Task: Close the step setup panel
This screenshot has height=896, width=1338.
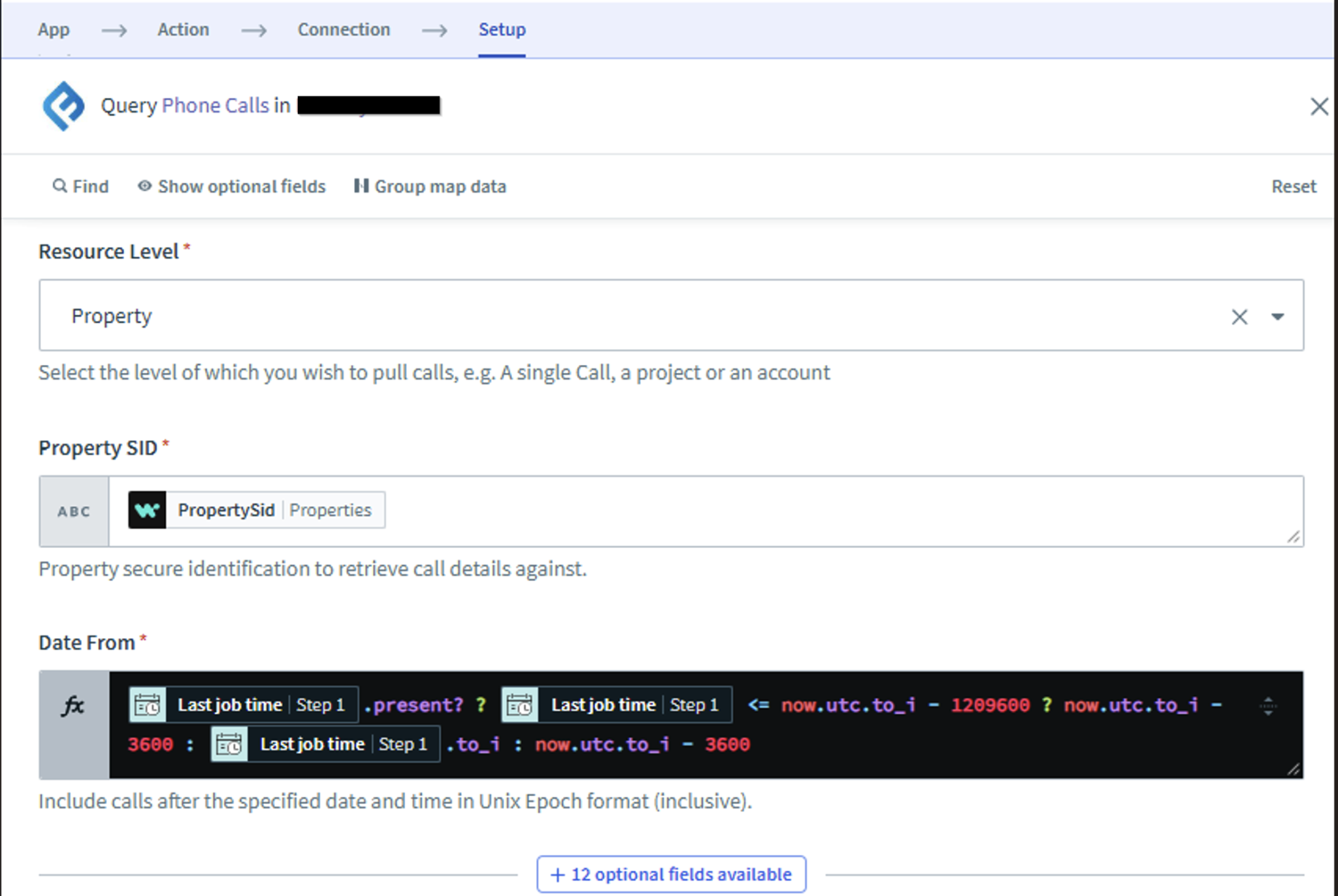Action: point(1319,106)
